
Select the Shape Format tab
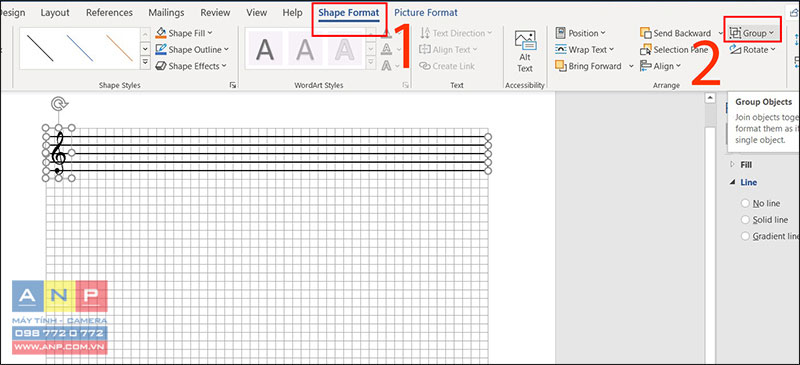click(349, 13)
